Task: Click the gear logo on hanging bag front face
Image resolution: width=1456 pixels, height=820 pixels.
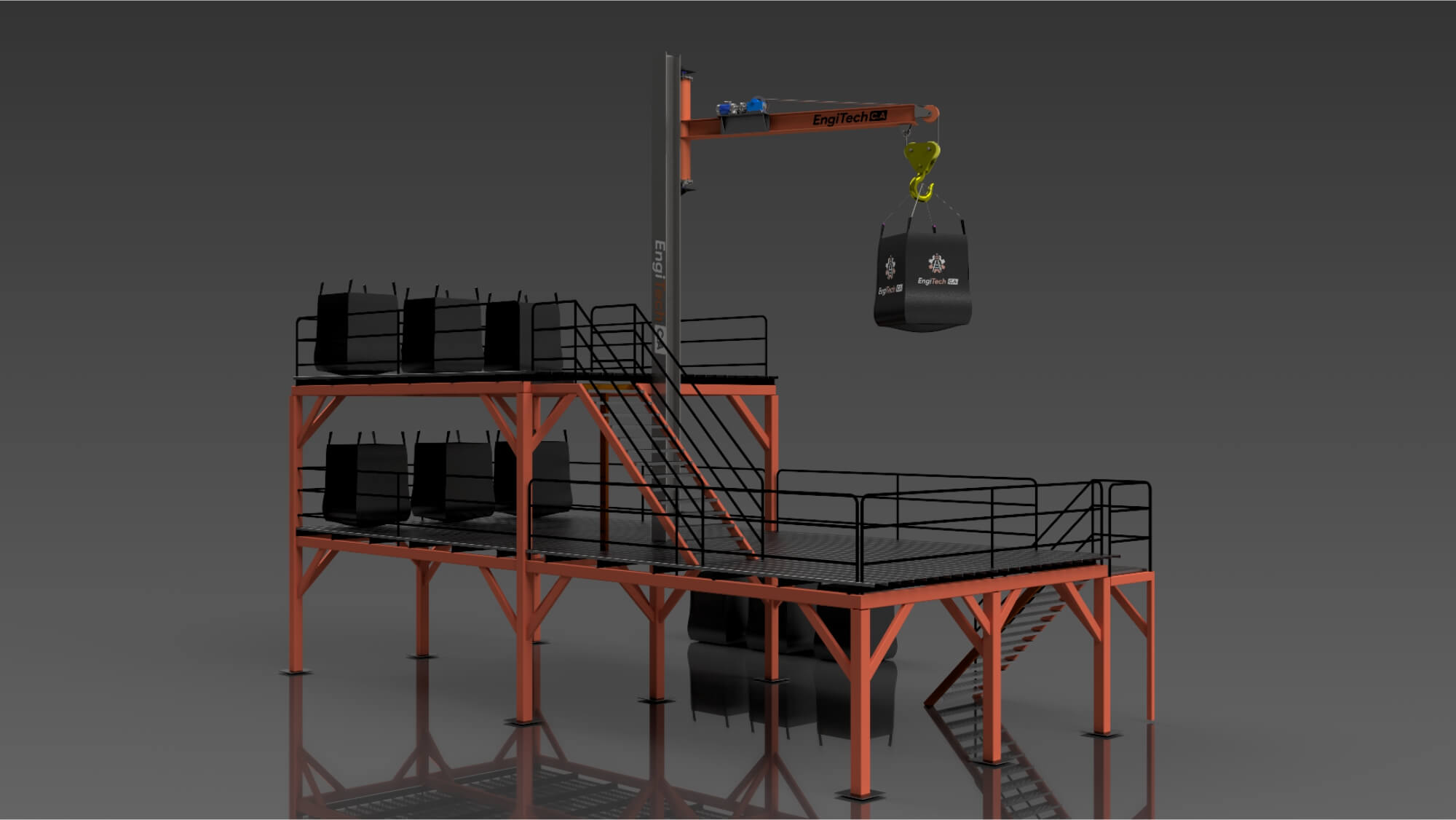Action: [x=935, y=263]
